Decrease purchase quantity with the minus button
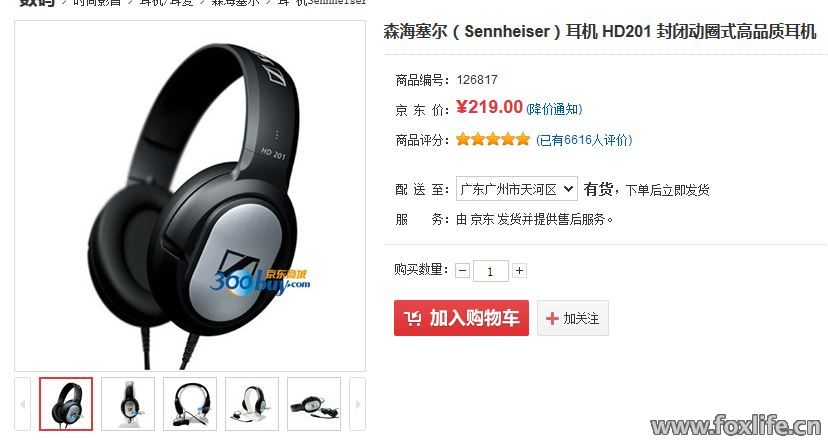Image resolution: width=828 pixels, height=447 pixels. (x=463, y=271)
